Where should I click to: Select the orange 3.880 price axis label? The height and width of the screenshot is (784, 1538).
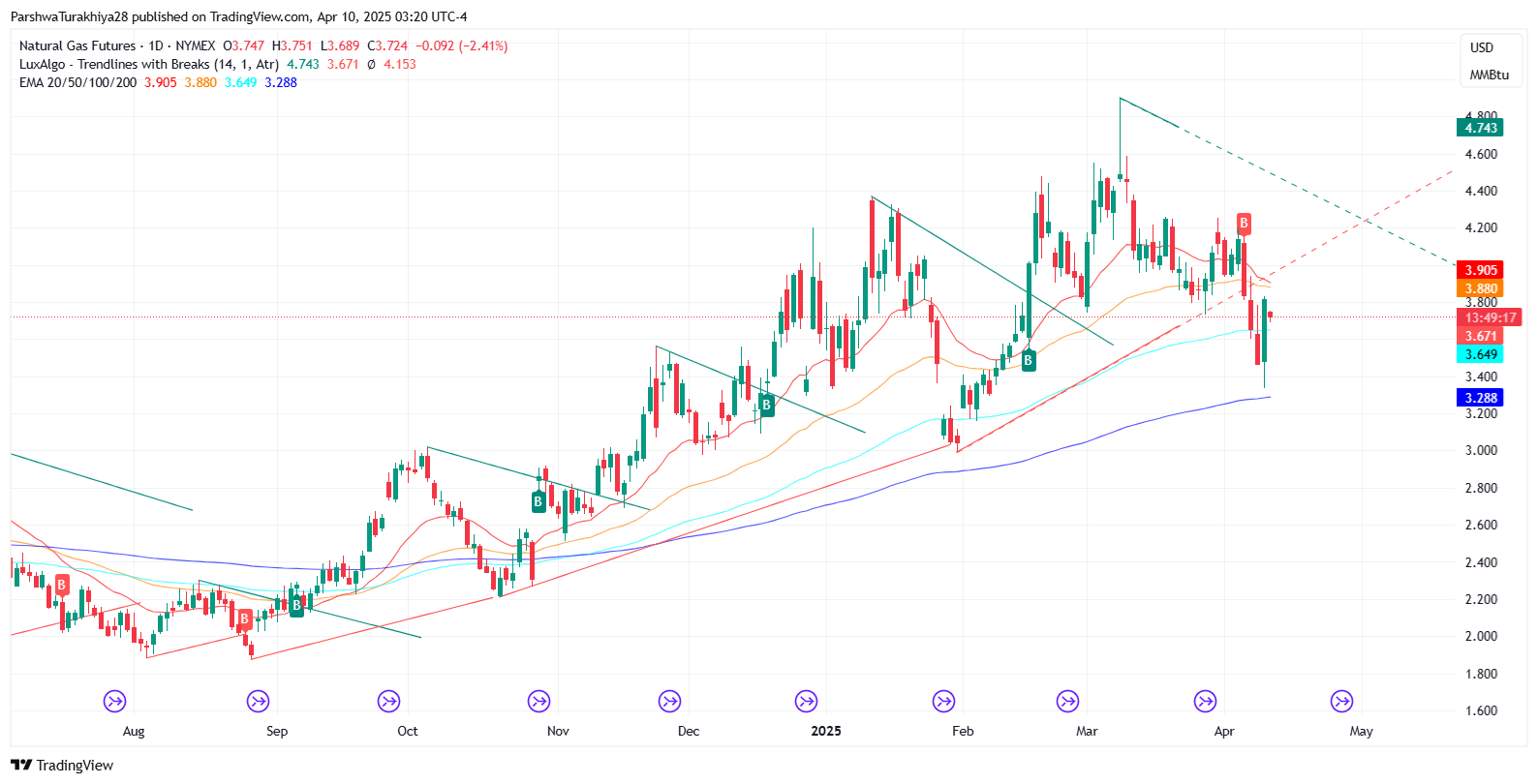coord(1480,288)
